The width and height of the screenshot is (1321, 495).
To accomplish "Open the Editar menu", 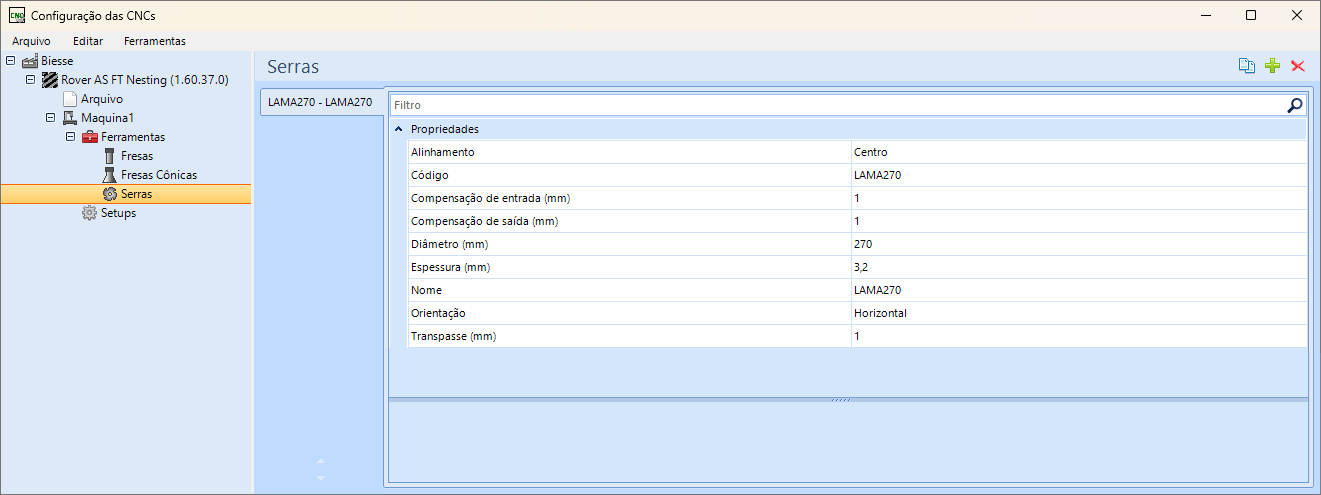I will click(x=88, y=41).
